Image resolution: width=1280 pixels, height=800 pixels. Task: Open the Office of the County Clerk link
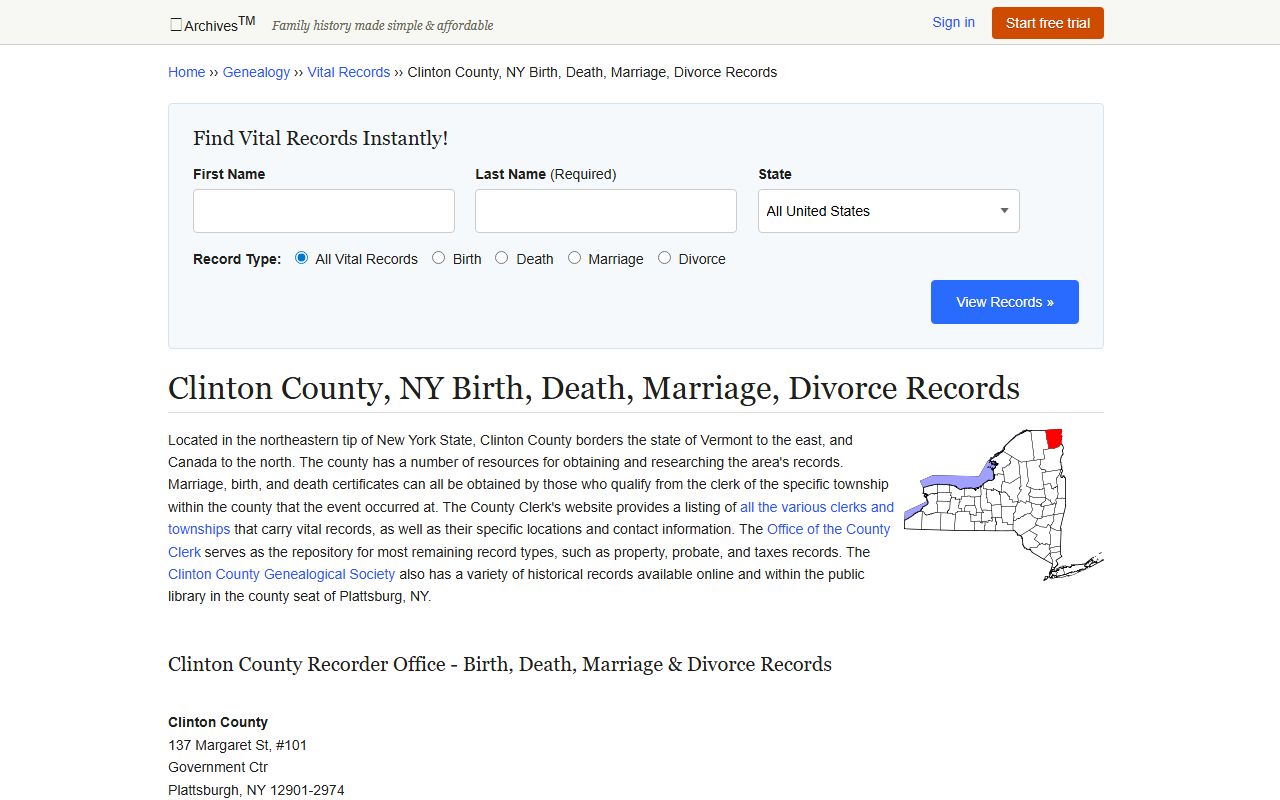pos(828,529)
